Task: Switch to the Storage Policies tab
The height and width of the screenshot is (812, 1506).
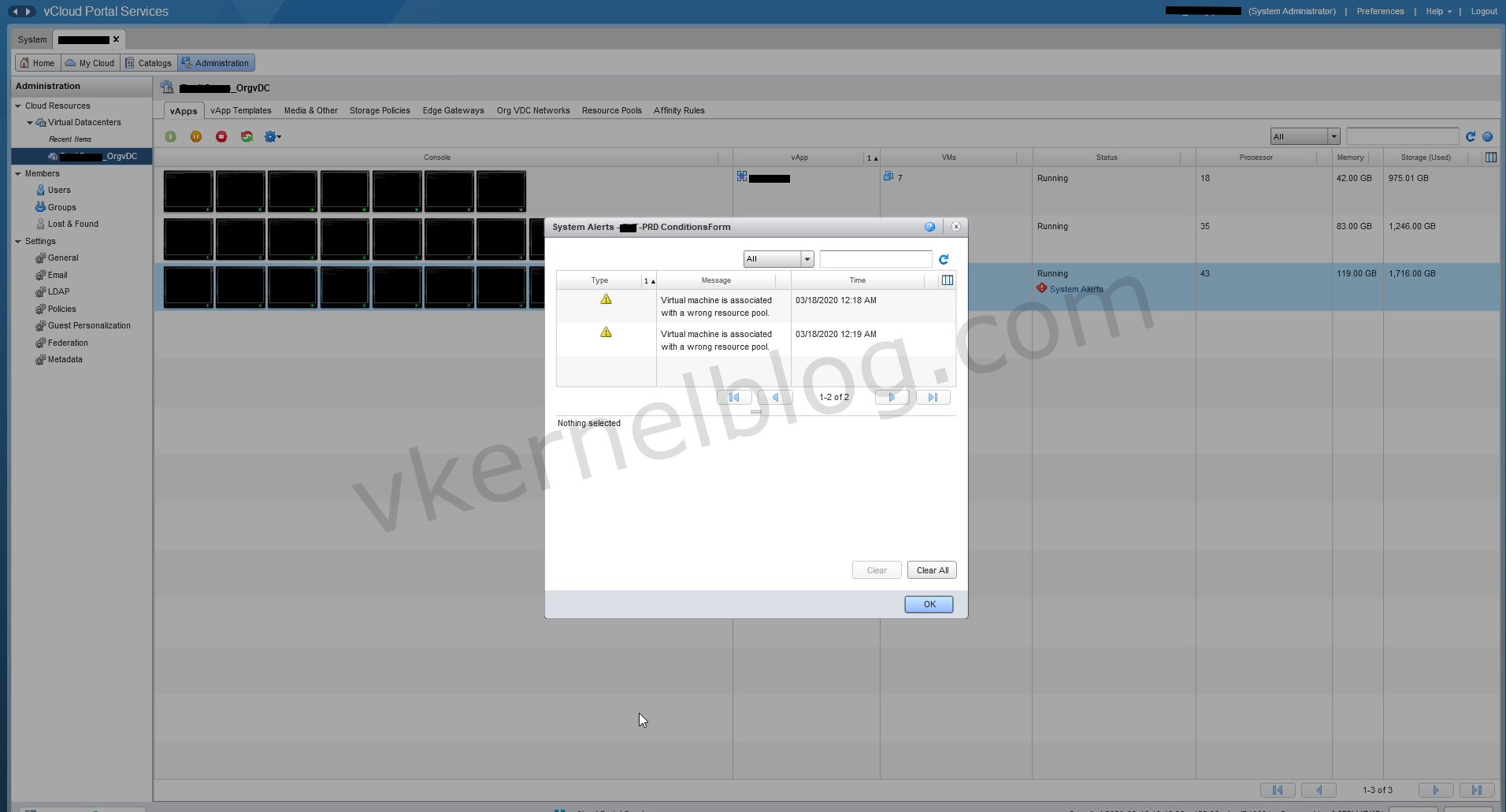Action: (x=379, y=110)
